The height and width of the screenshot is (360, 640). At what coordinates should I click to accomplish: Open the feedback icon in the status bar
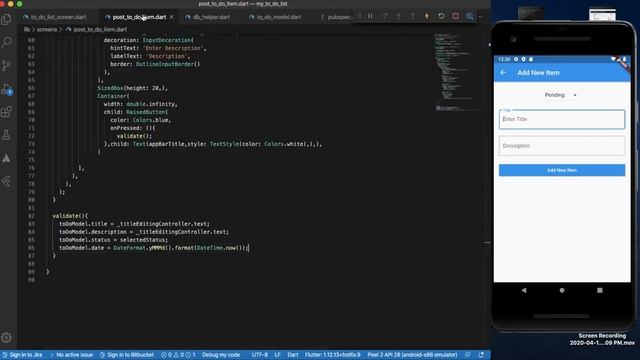click(468, 355)
